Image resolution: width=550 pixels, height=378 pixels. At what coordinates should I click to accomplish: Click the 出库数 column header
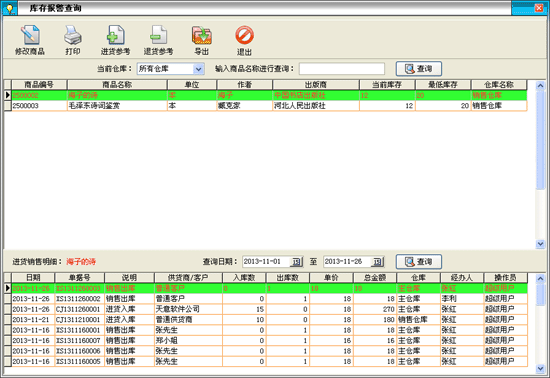coord(287,278)
